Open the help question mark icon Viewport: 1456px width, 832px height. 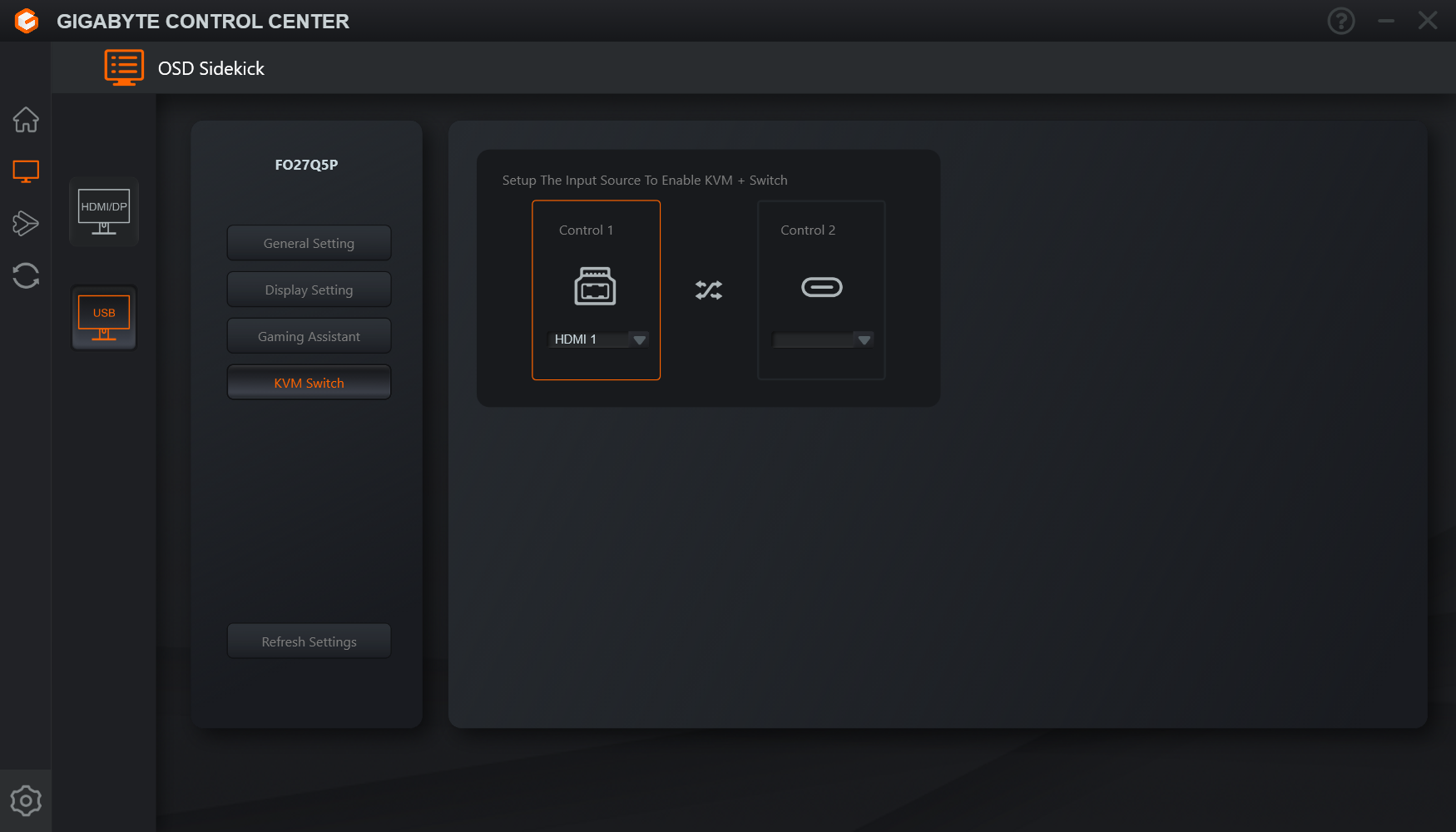click(1341, 21)
